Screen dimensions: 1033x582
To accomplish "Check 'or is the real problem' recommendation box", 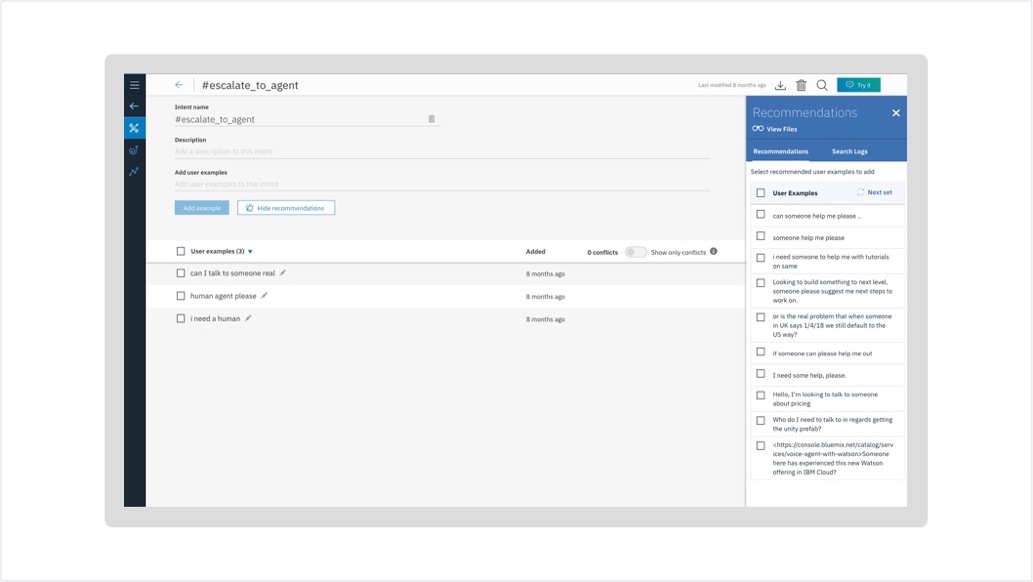I will 761,317.
